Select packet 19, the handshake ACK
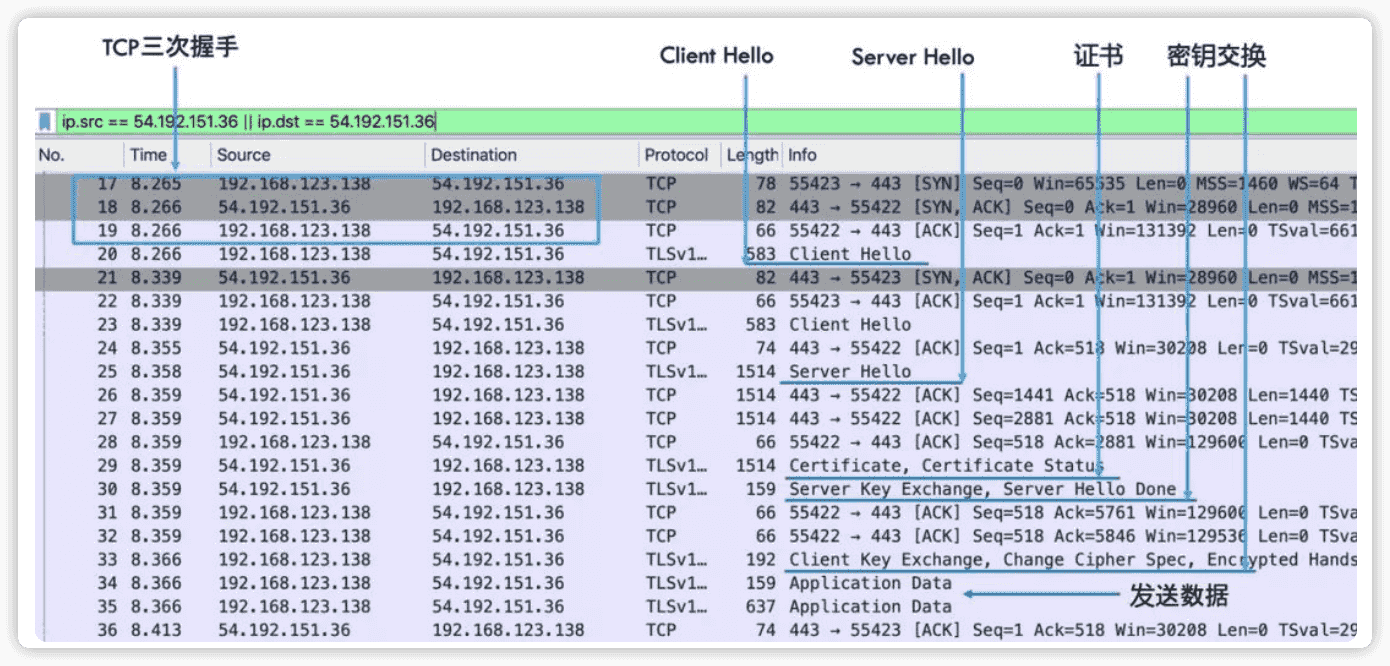This screenshot has height=666, width=1390. pos(696,231)
